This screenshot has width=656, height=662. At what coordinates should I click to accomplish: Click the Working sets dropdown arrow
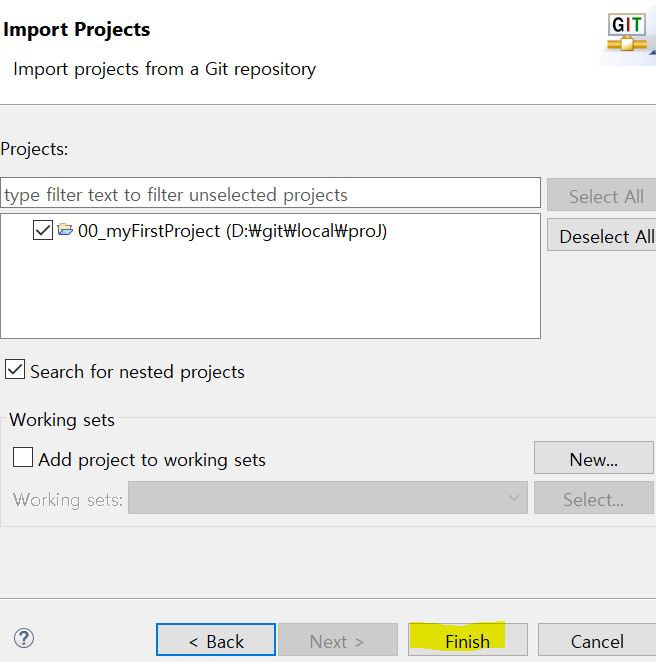tap(514, 498)
